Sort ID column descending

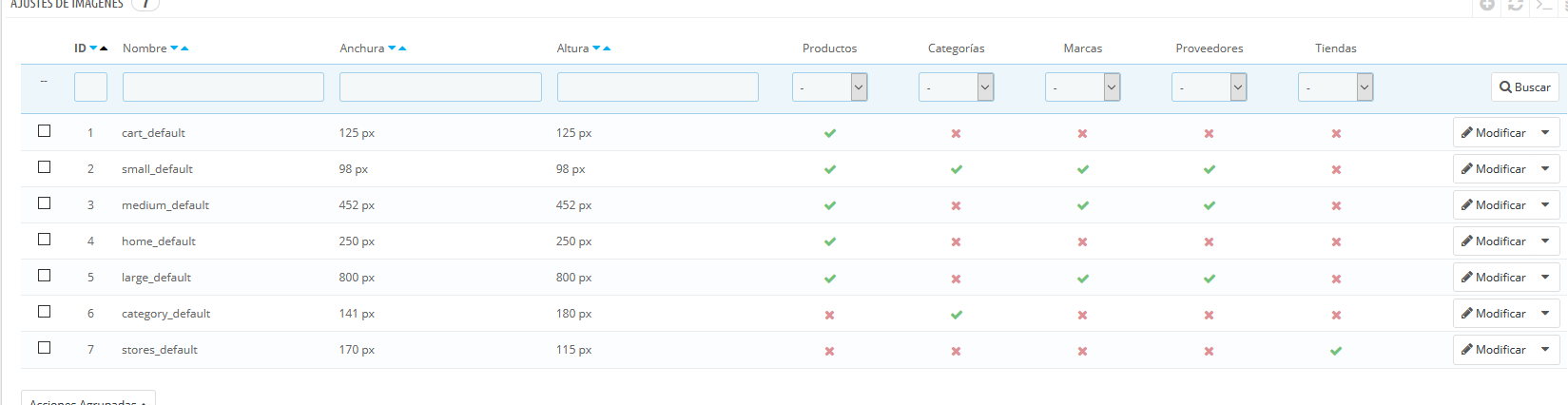click(93, 48)
